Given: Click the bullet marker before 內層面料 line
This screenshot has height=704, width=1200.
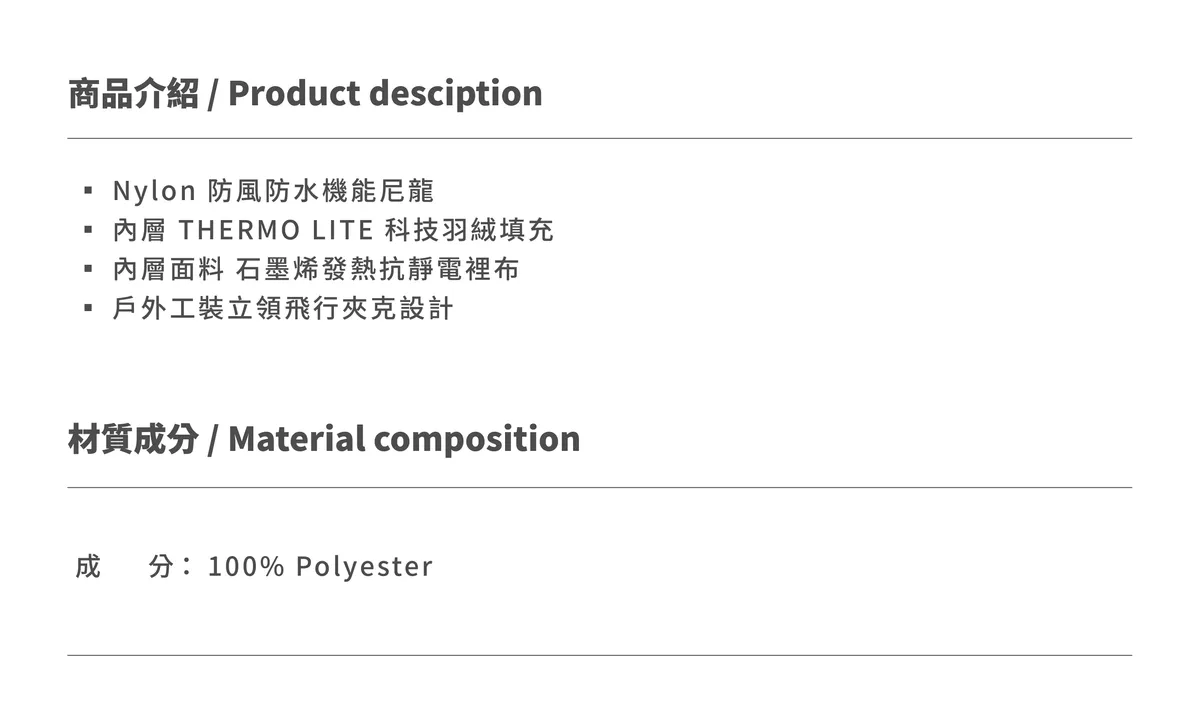Looking at the screenshot, I should (x=89, y=269).
